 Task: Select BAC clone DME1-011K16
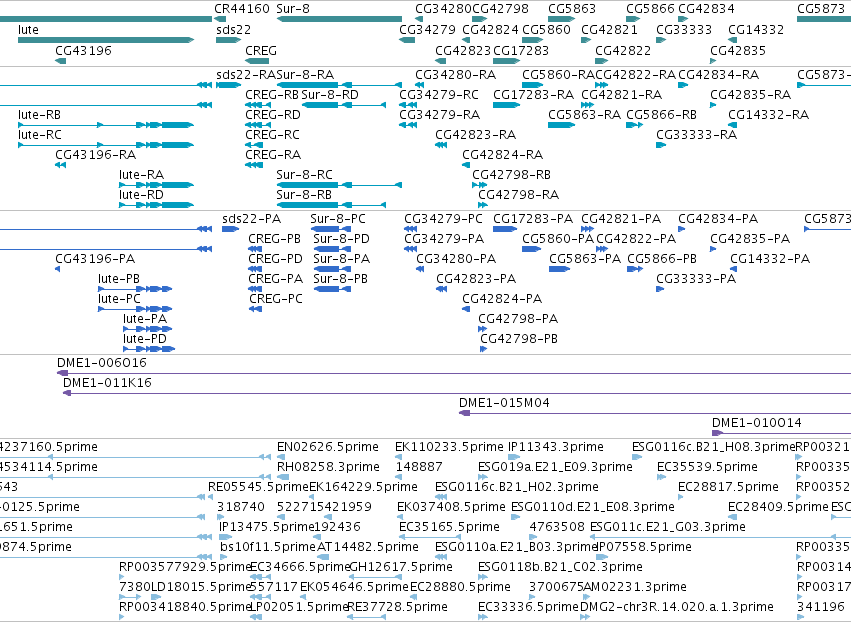pos(107,383)
